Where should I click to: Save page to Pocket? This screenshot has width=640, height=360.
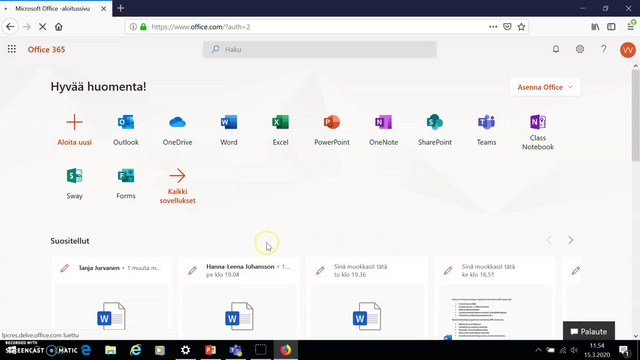click(507, 27)
